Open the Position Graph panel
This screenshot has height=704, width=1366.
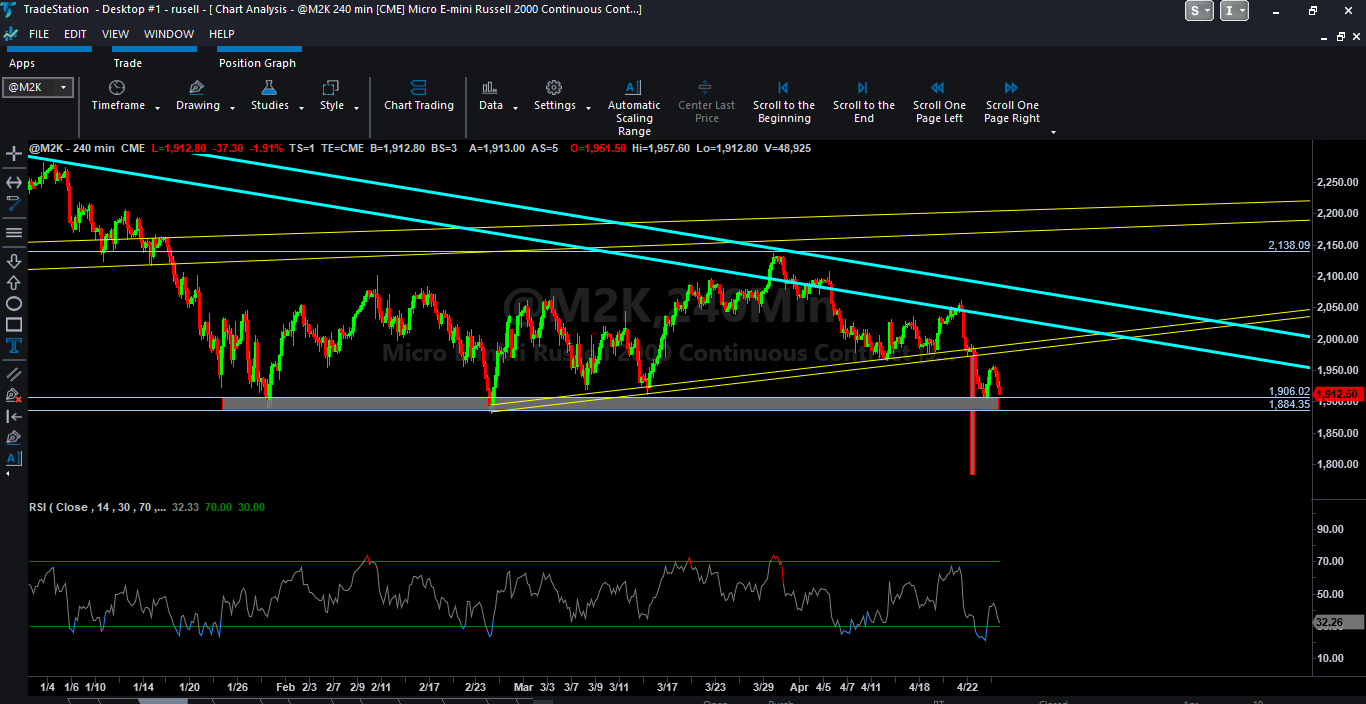[x=257, y=63]
